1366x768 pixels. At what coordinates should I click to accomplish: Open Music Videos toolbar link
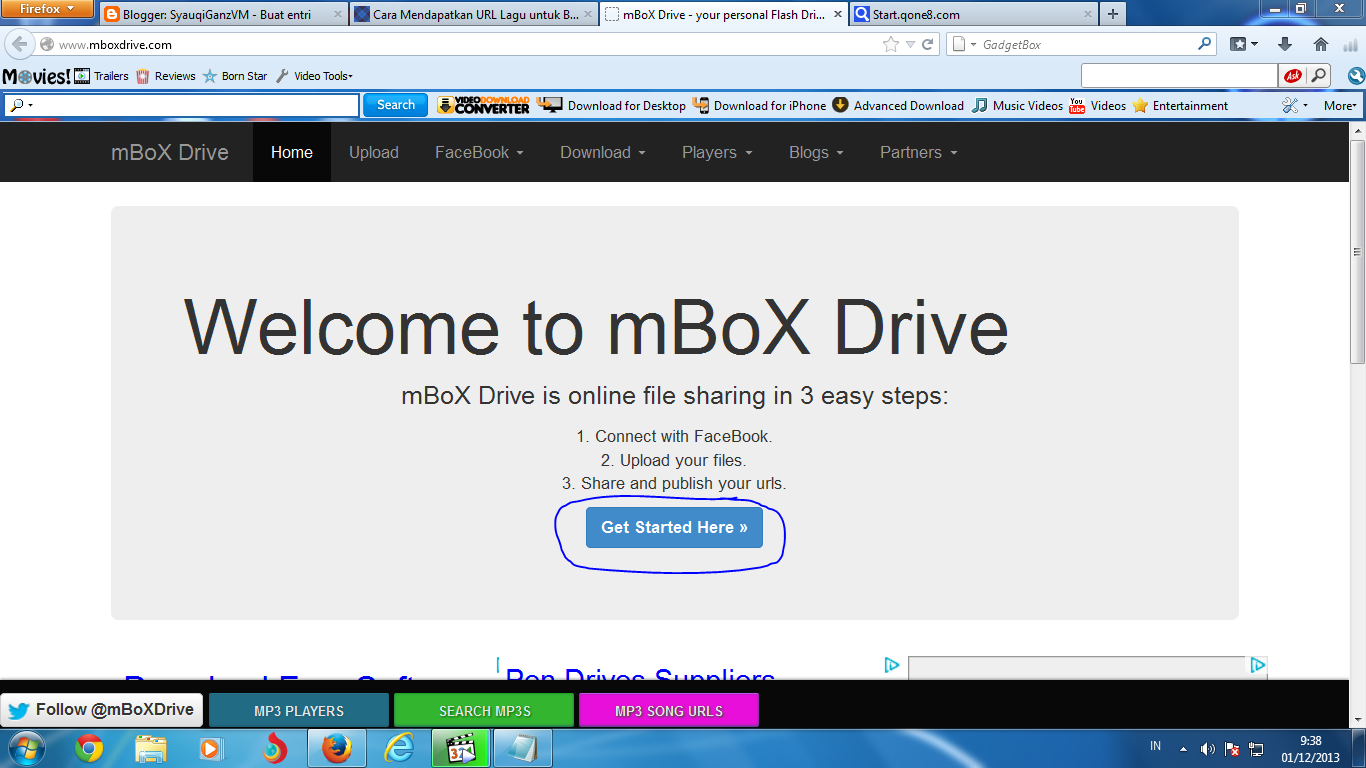pyautogui.click(x=1017, y=105)
